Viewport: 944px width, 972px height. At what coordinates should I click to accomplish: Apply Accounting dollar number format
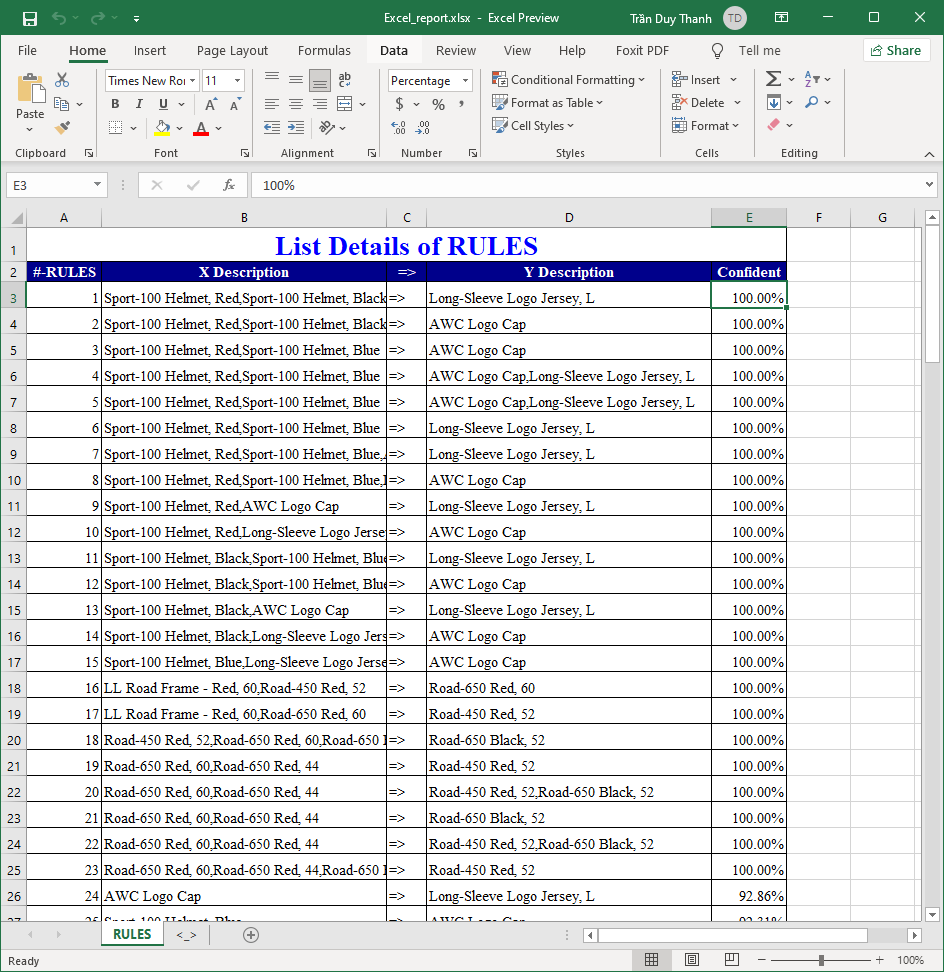pyautogui.click(x=399, y=104)
